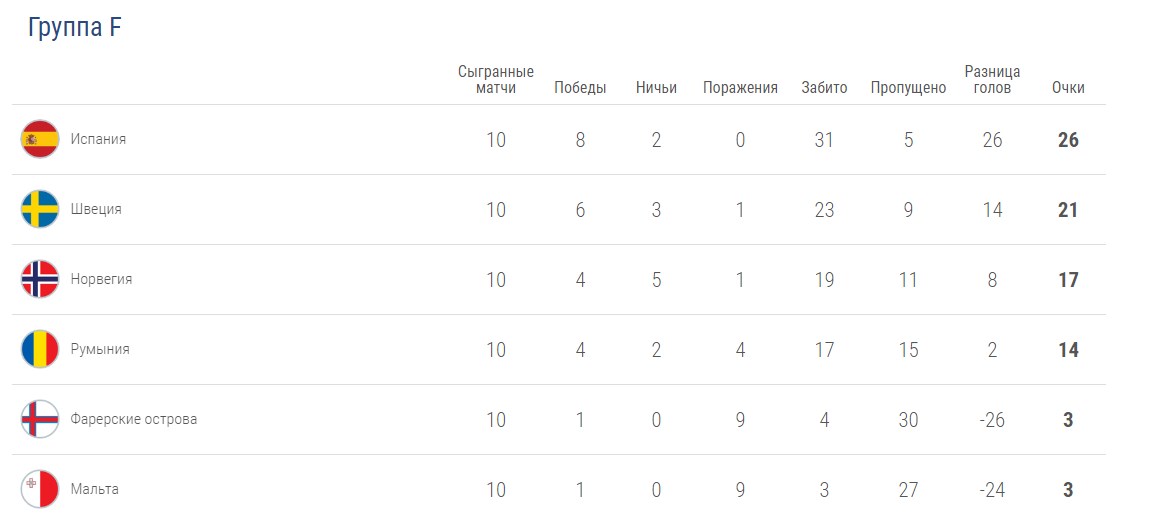
Task: Click the Пропущено column header
Action: [x=908, y=88]
